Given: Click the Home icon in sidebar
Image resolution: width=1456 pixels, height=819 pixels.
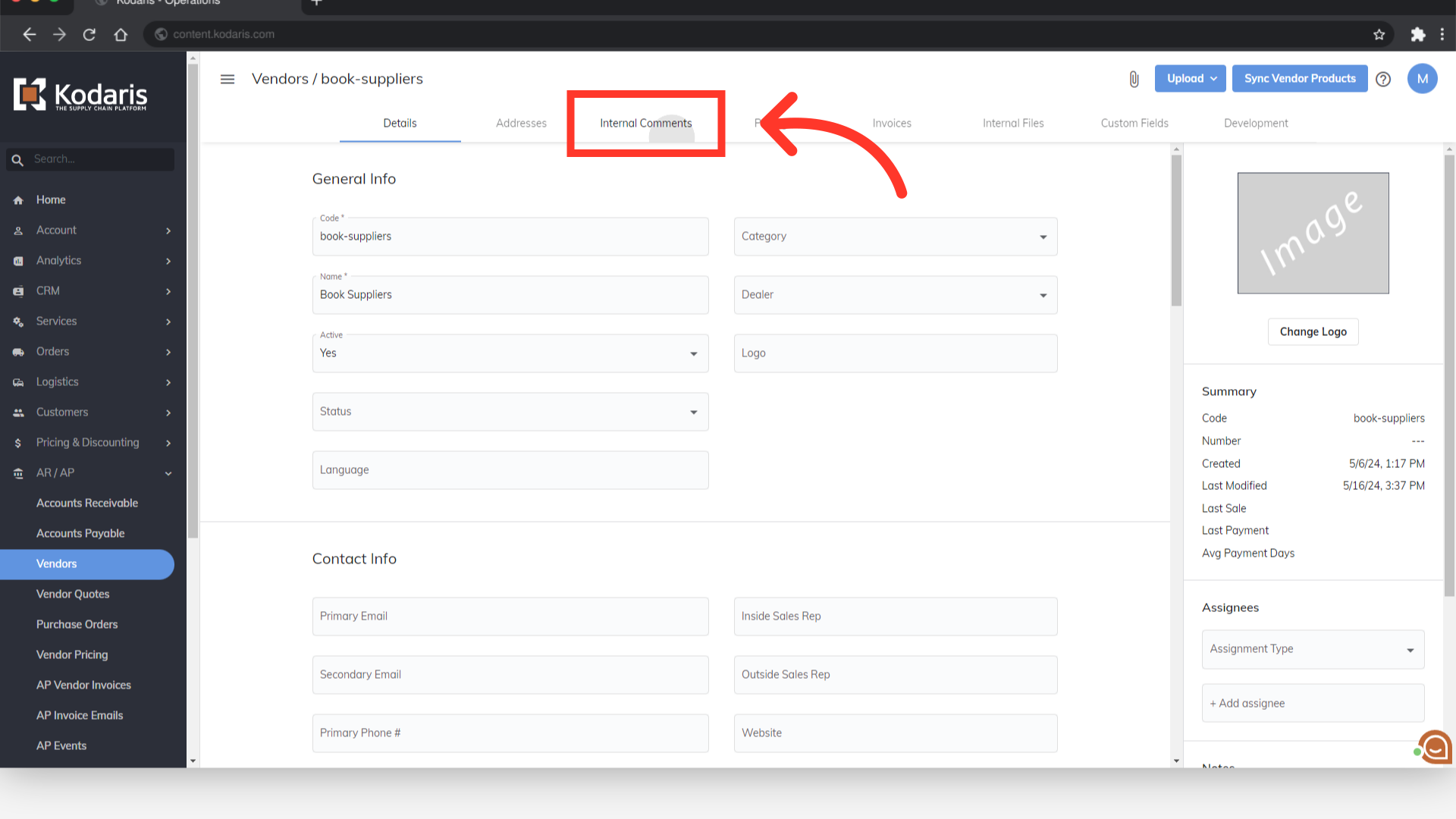Looking at the screenshot, I should pos(18,200).
